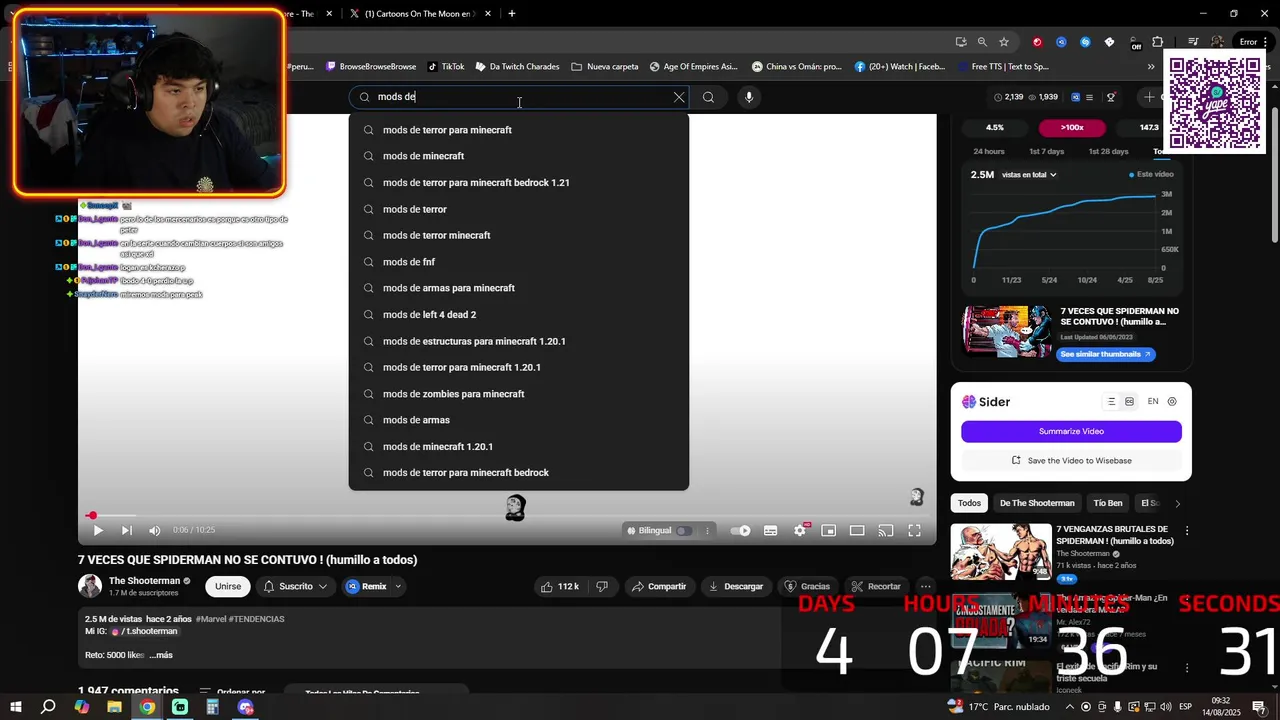Click "See similar thumbnails" button
1280x720 pixels.
coord(1105,354)
